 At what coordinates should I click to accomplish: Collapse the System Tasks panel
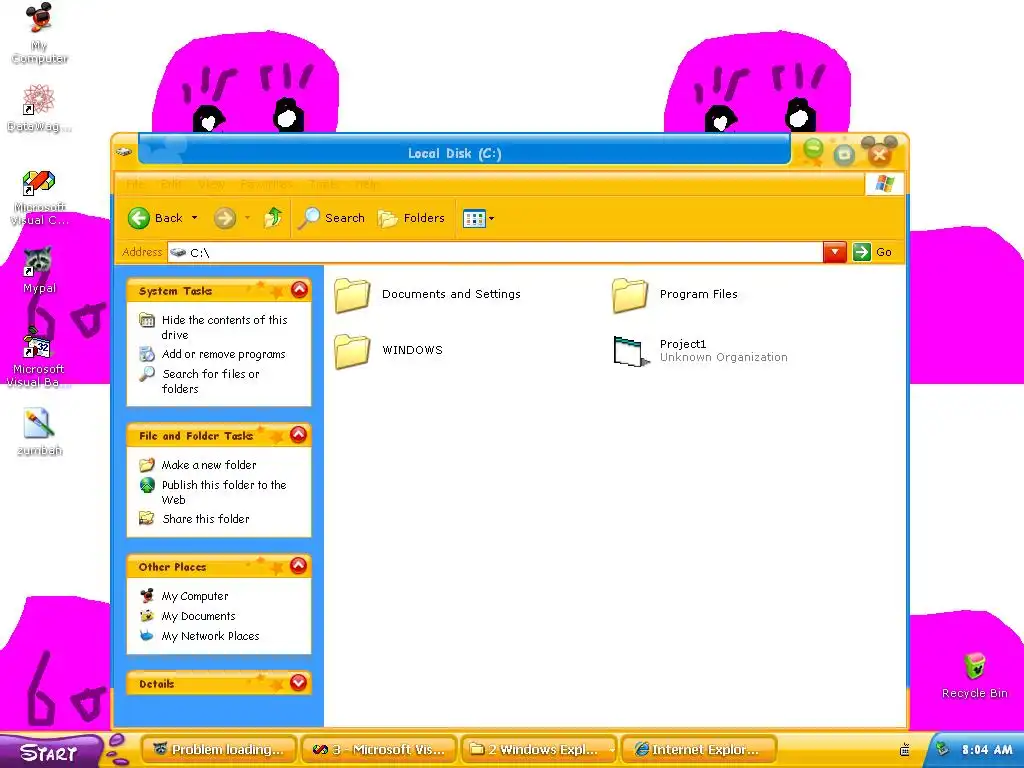[x=299, y=289]
